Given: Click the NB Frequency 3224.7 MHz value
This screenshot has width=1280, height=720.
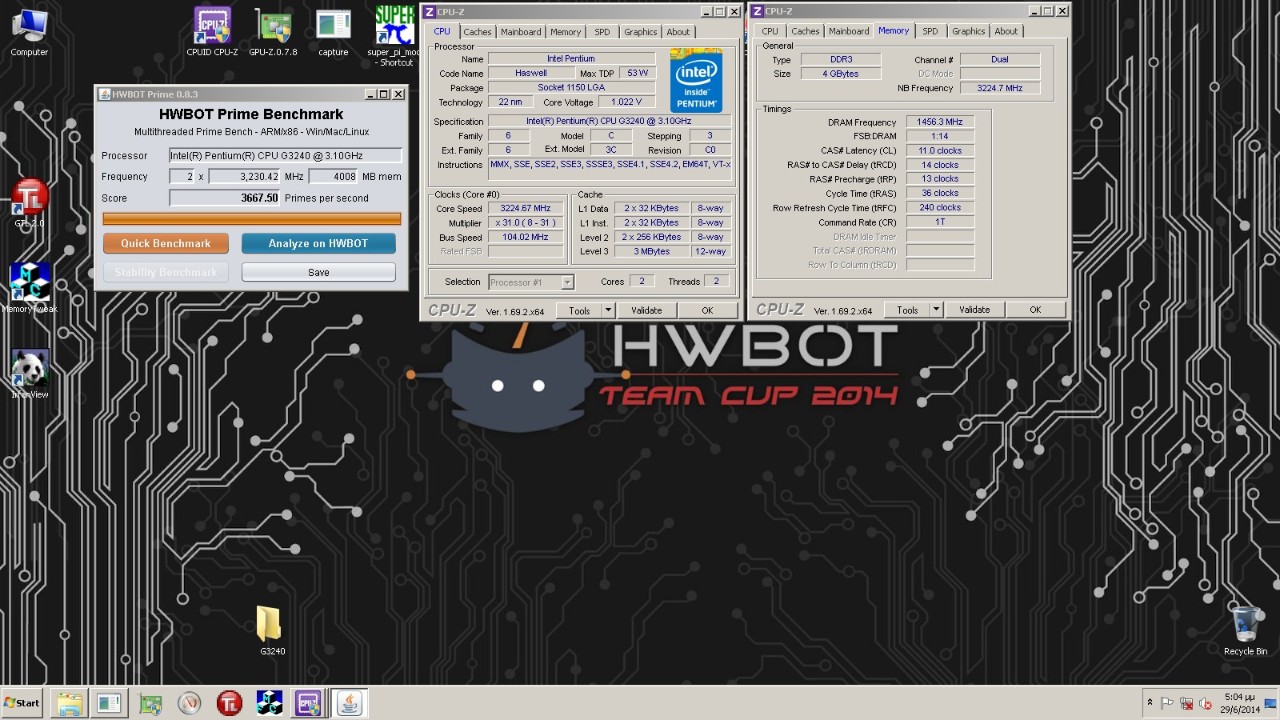Looking at the screenshot, I should tap(1000, 88).
